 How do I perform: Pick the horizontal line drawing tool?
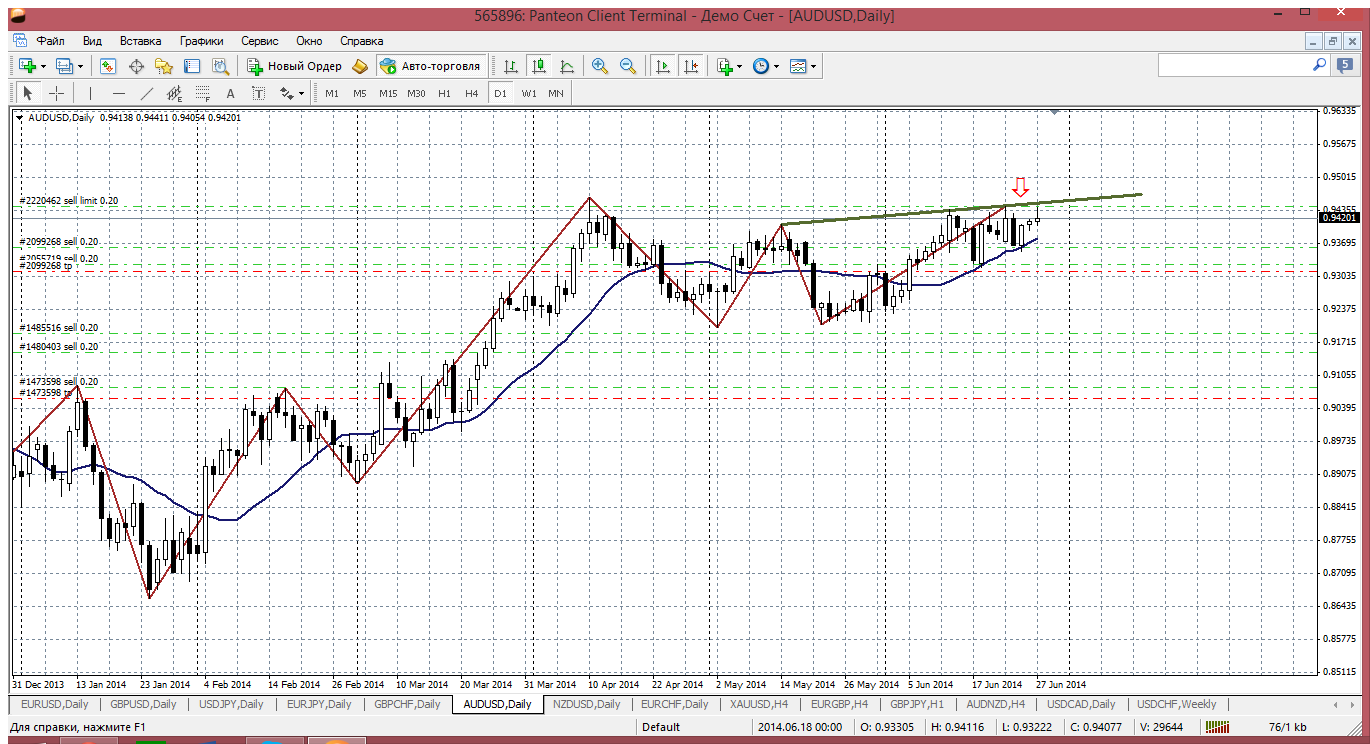[119, 93]
